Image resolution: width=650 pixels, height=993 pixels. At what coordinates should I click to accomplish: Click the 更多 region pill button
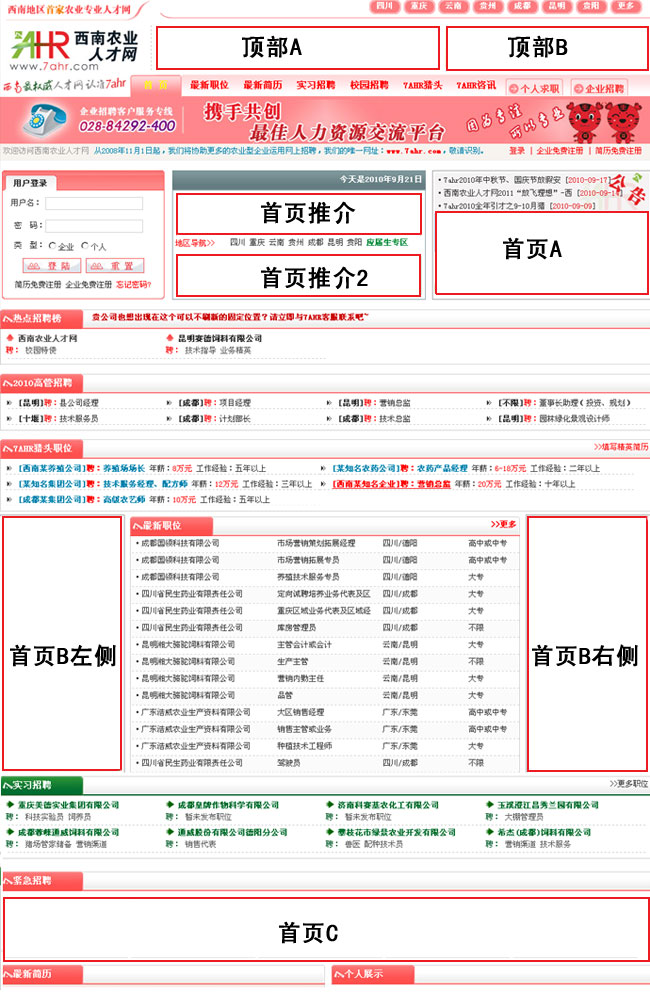pos(626,6)
